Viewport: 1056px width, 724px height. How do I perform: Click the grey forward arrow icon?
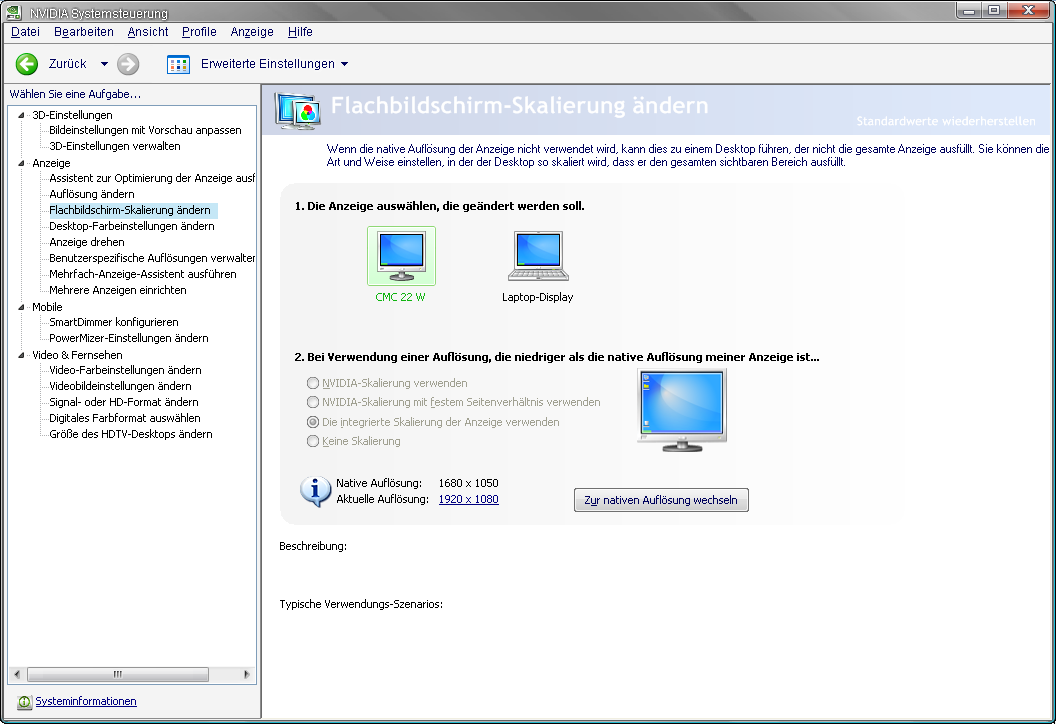128,64
